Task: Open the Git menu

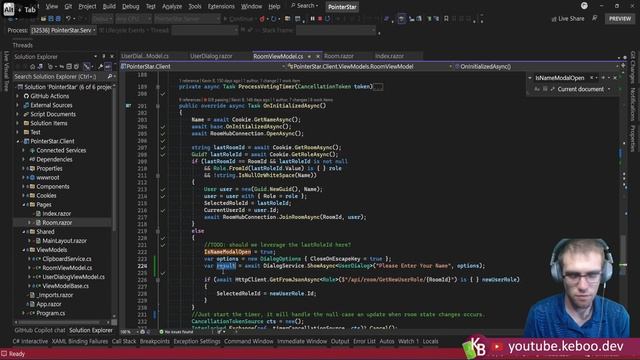Action: (68, 7)
